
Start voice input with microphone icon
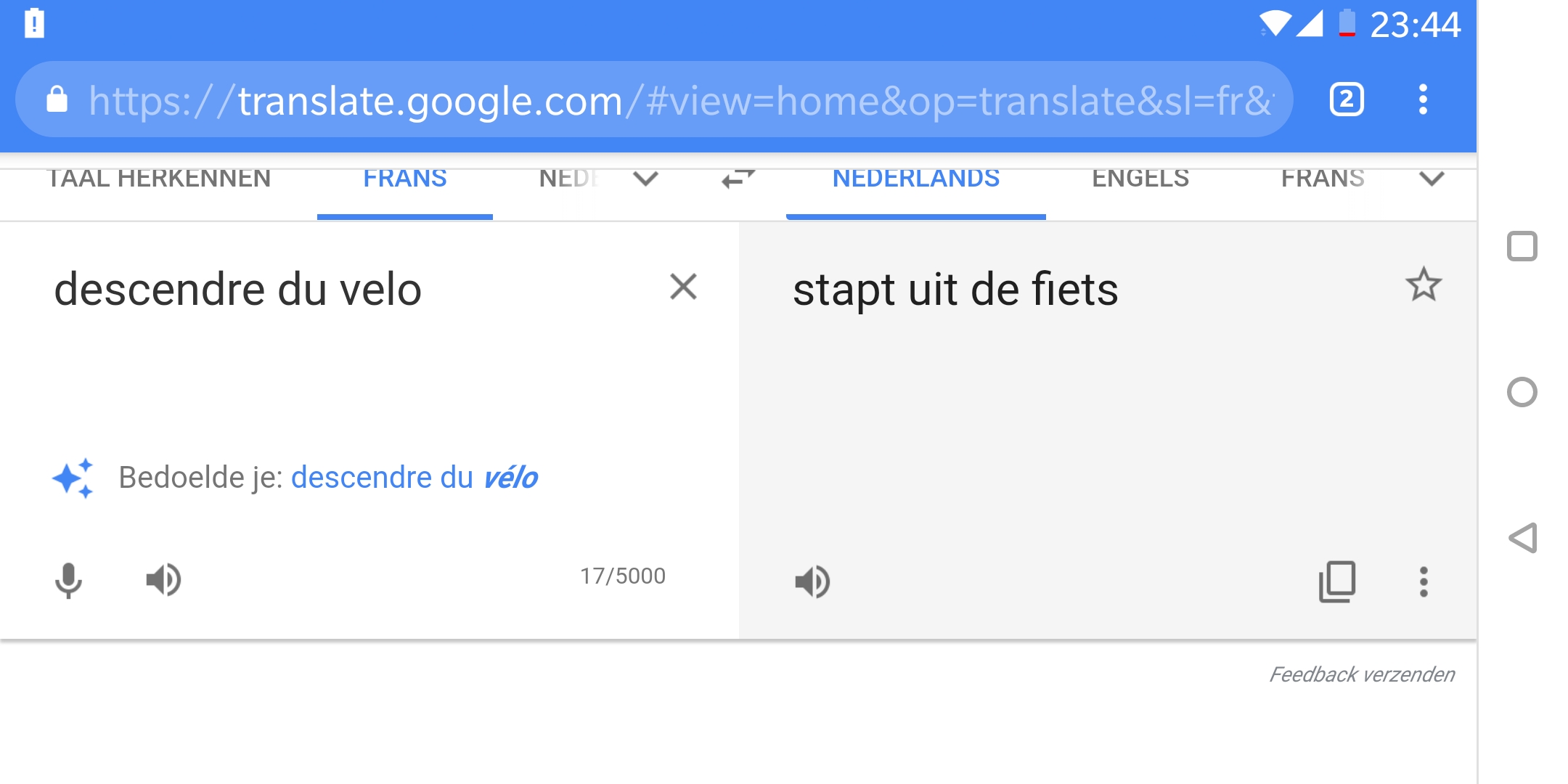[x=68, y=580]
